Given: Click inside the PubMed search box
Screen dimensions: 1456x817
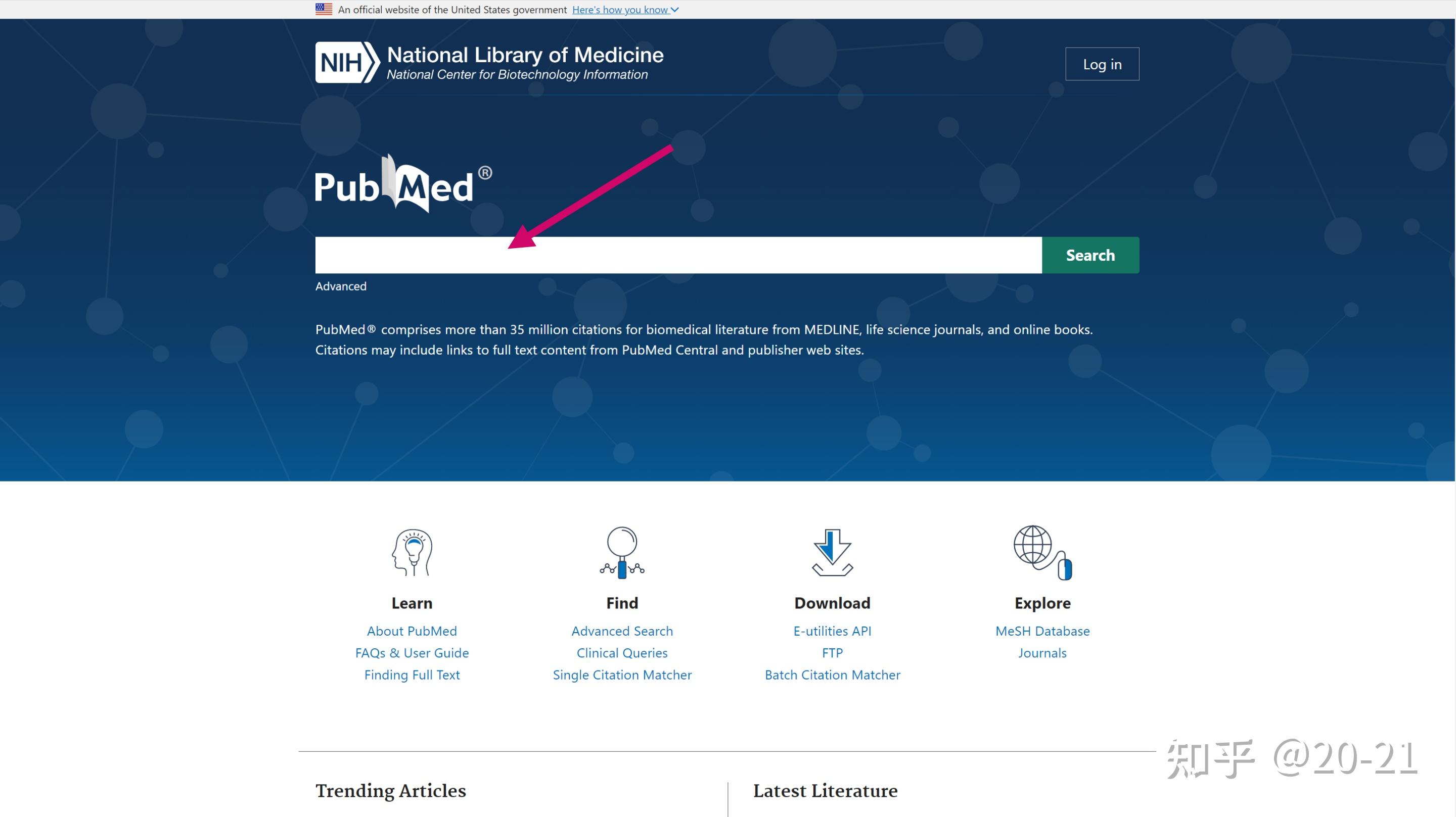Looking at the screenshot, I should tap(678, 255).
